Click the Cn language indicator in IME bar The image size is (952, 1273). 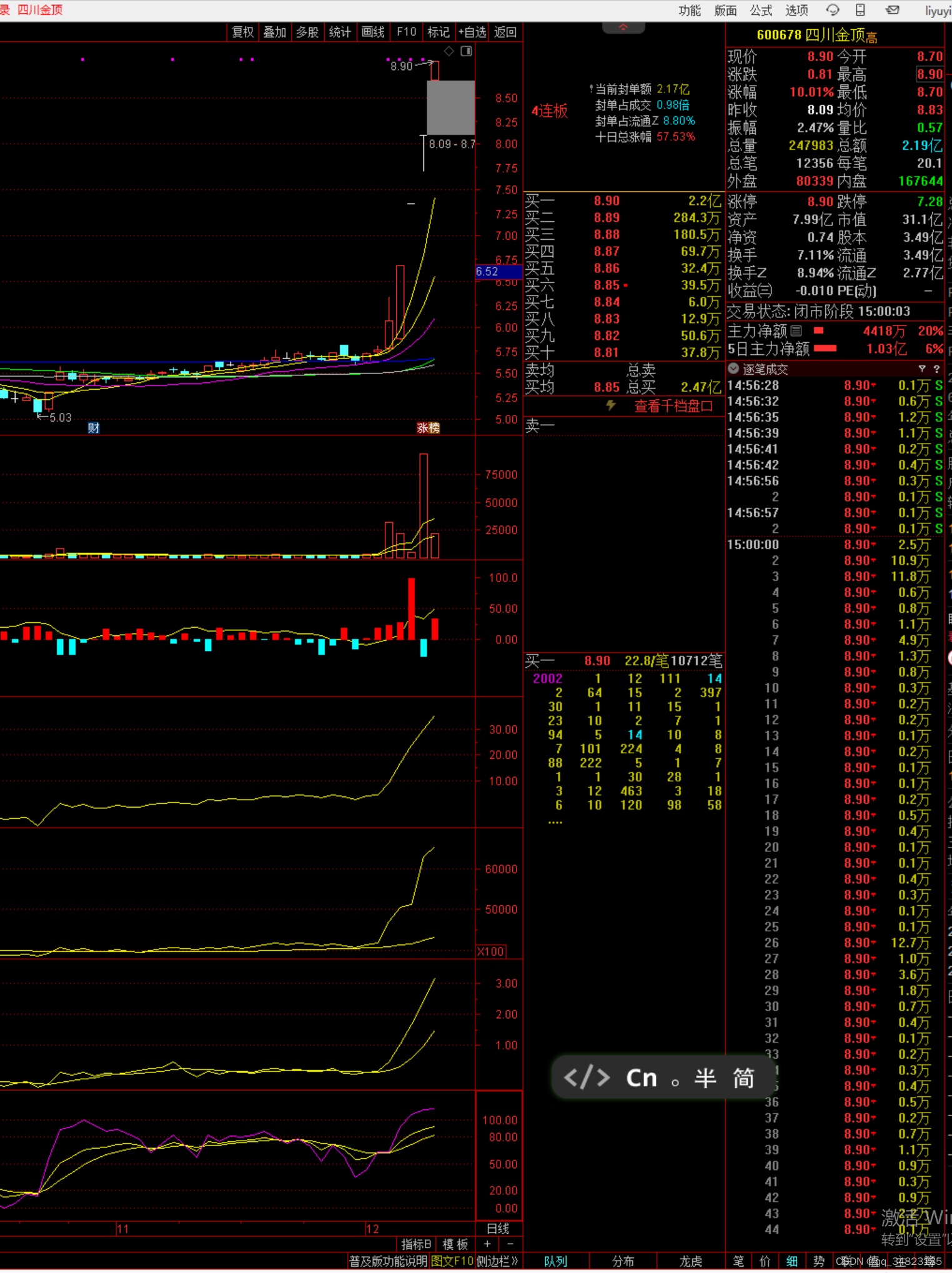pyautogui.click(x=642, y=1078)
